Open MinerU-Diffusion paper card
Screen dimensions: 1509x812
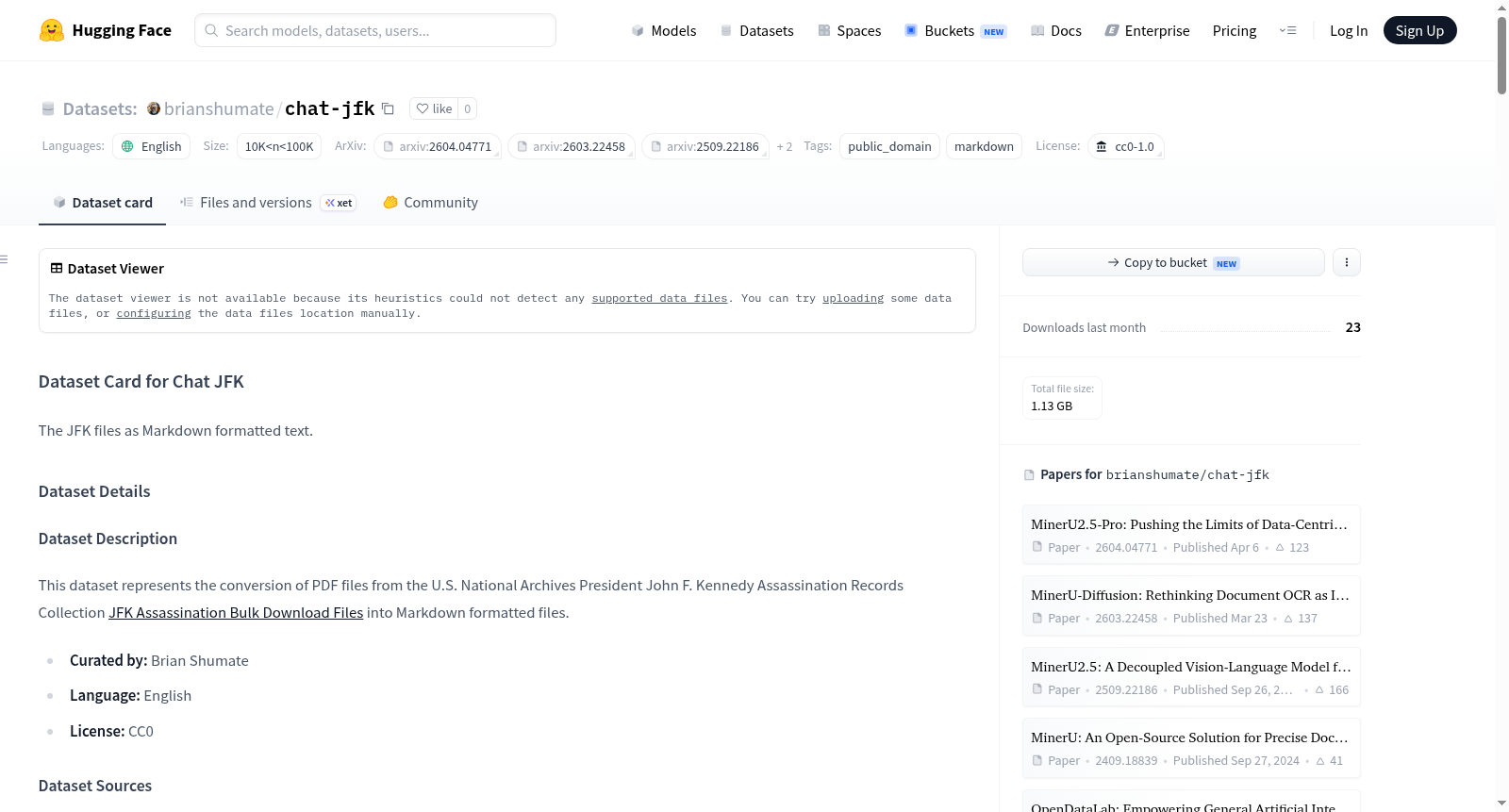point(1191,605)
